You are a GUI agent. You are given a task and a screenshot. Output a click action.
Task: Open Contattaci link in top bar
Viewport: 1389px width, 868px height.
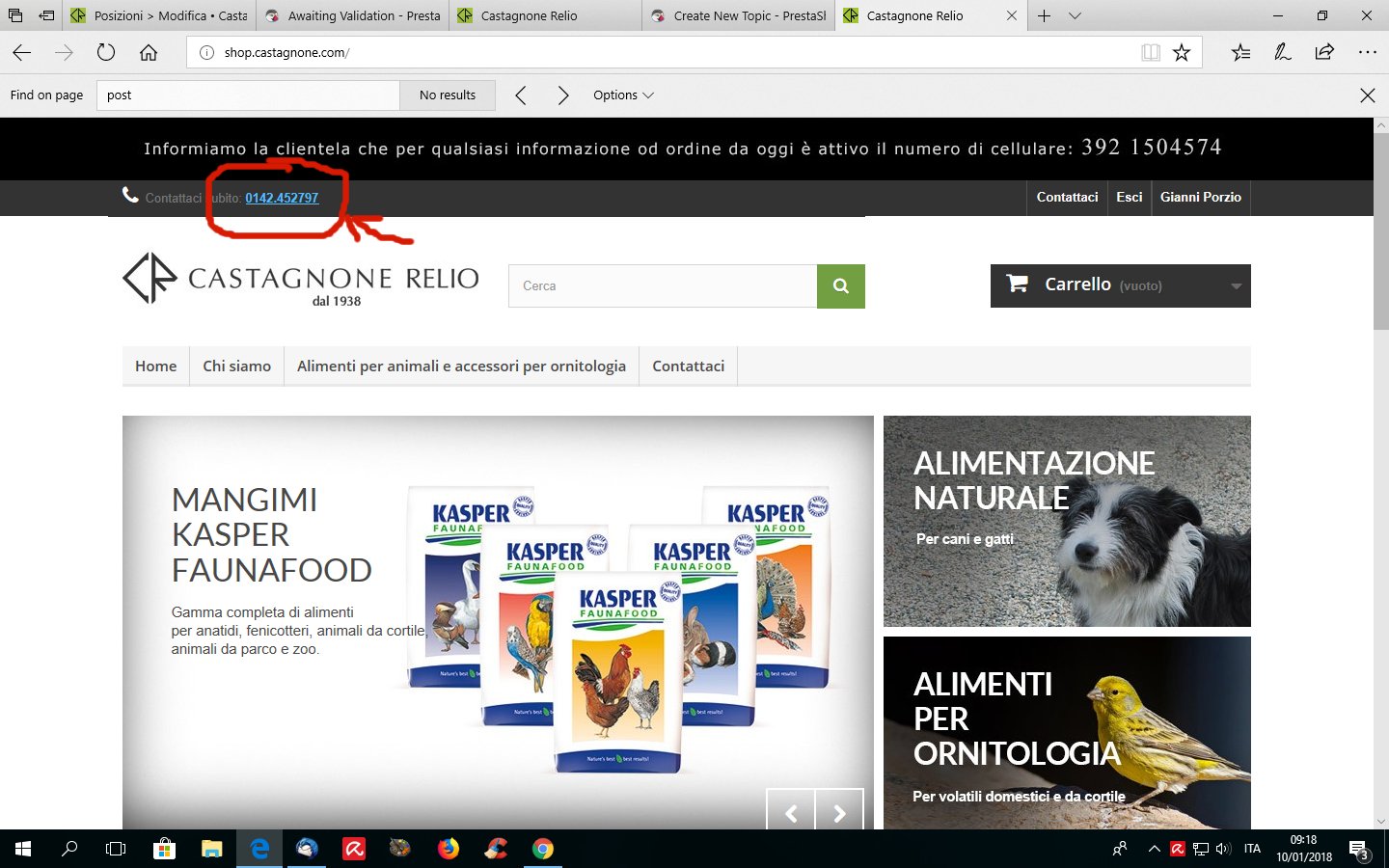coord(1067,198)
